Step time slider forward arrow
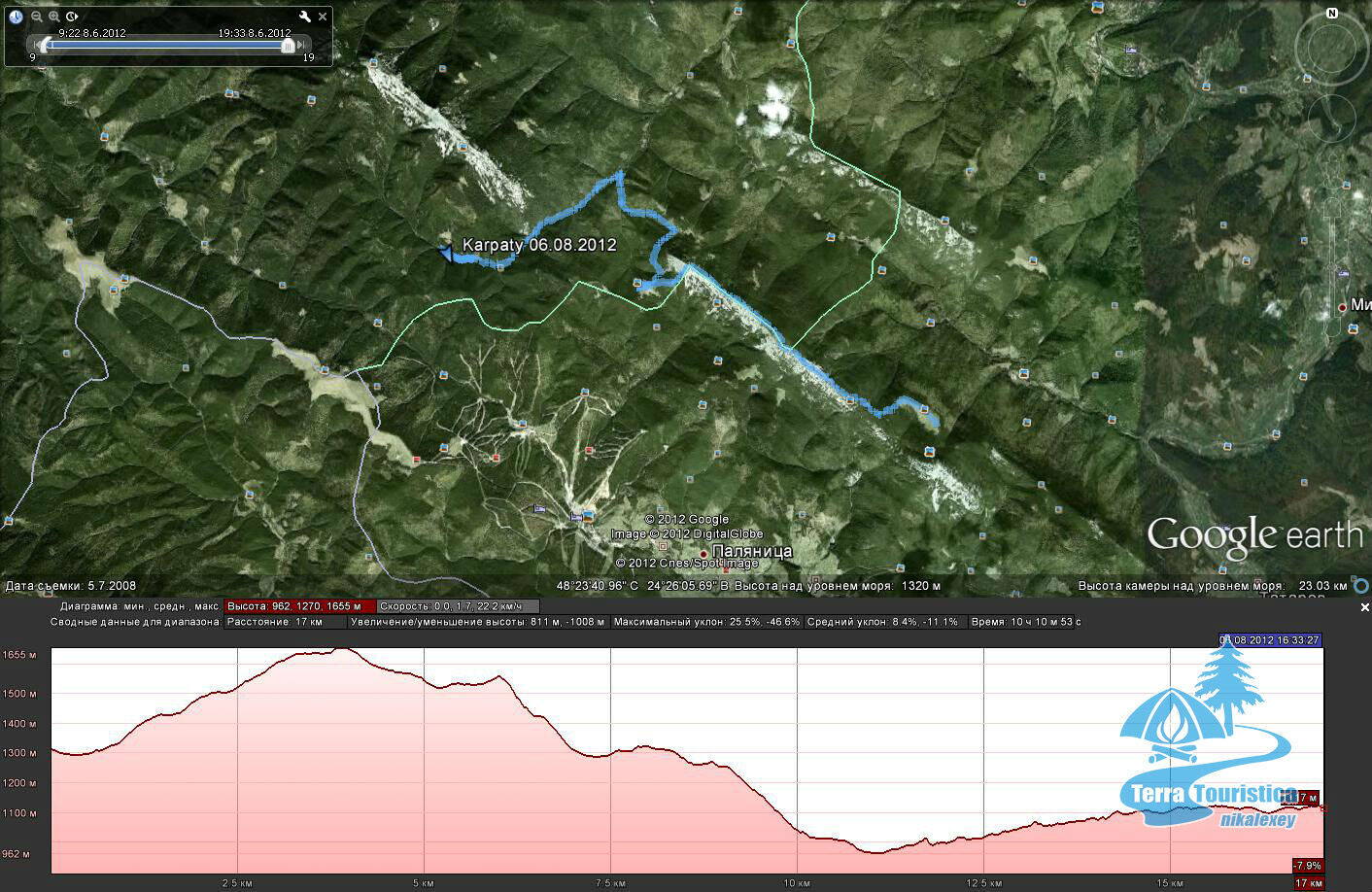This screenshot has width=1372, height=892. [302, 45]
